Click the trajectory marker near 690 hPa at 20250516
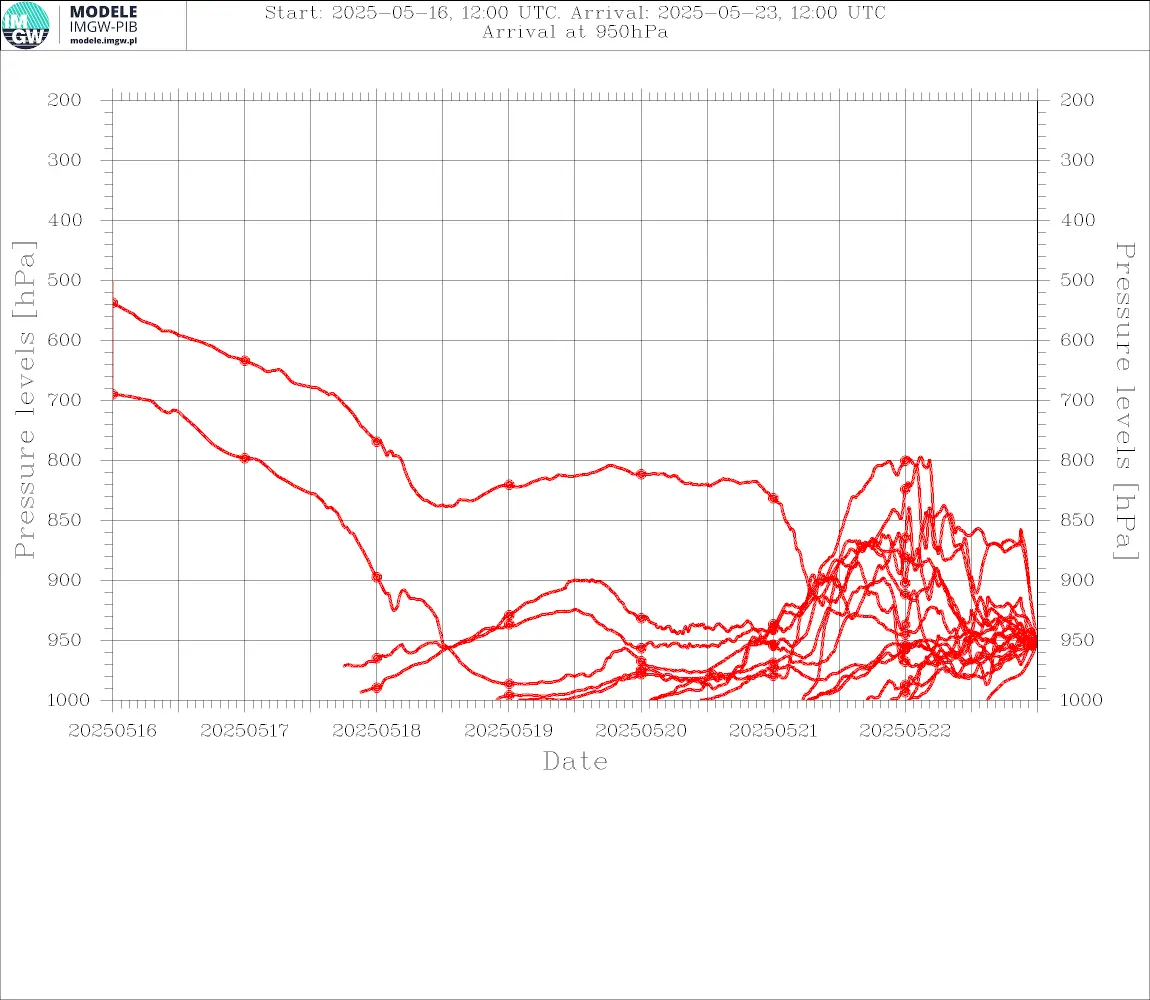This screenshot has width=1150, height=1000. click(x=114, y=395)
